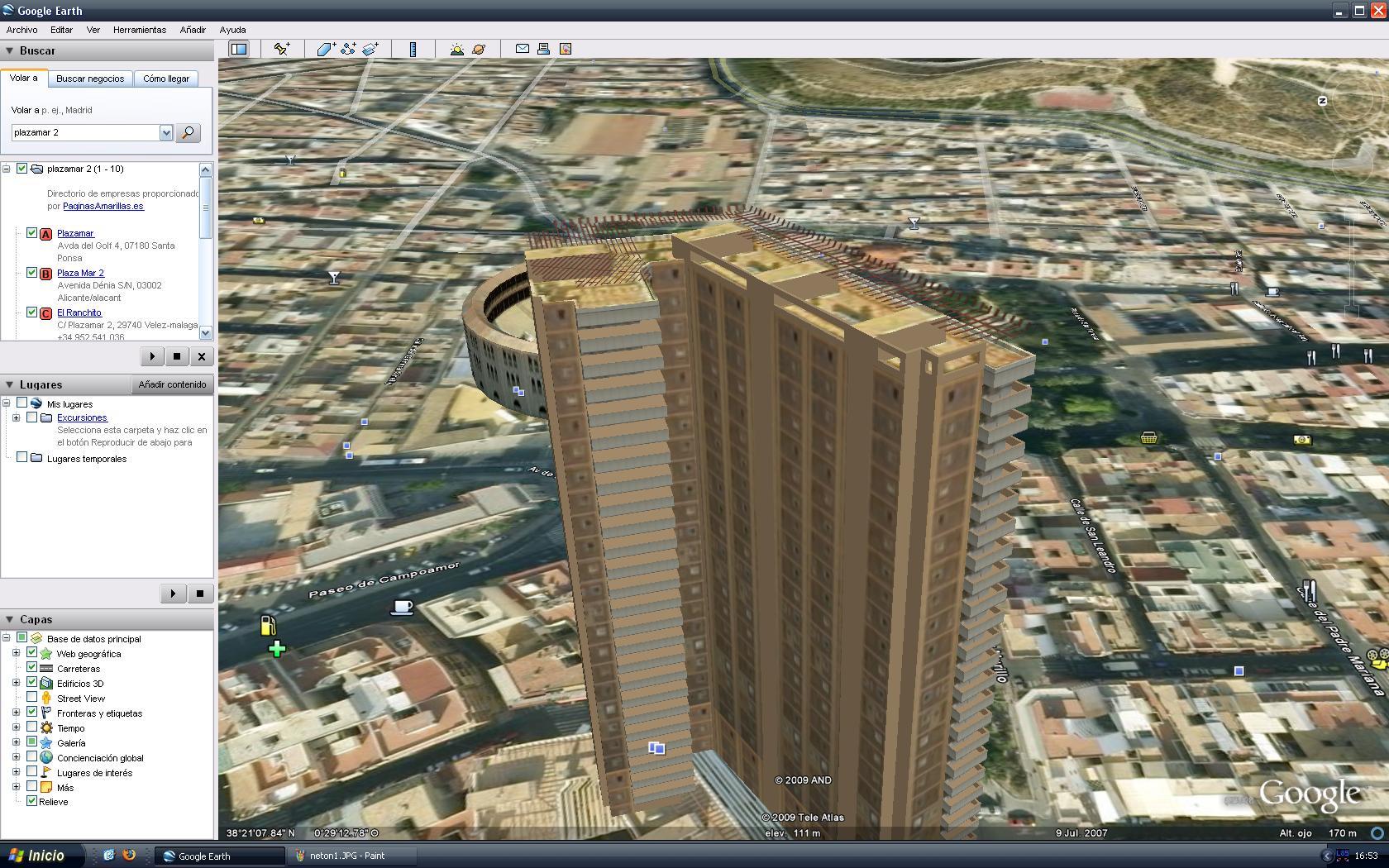Collapse the Buscar panel
The width and height of the screenshot is (1389, 868).
pos(10,50)
